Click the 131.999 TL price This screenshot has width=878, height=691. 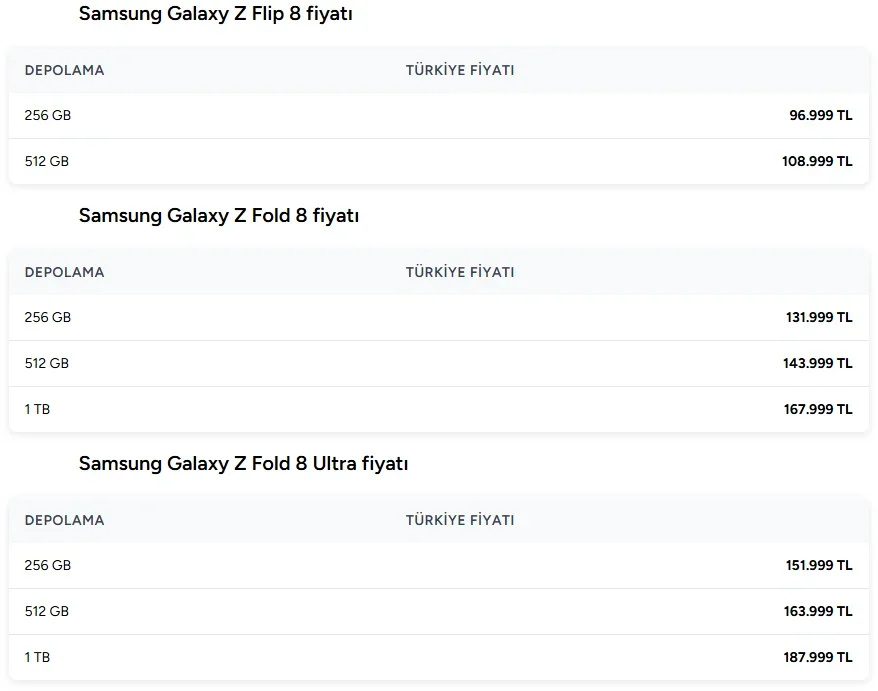click(x=819, y=318)
